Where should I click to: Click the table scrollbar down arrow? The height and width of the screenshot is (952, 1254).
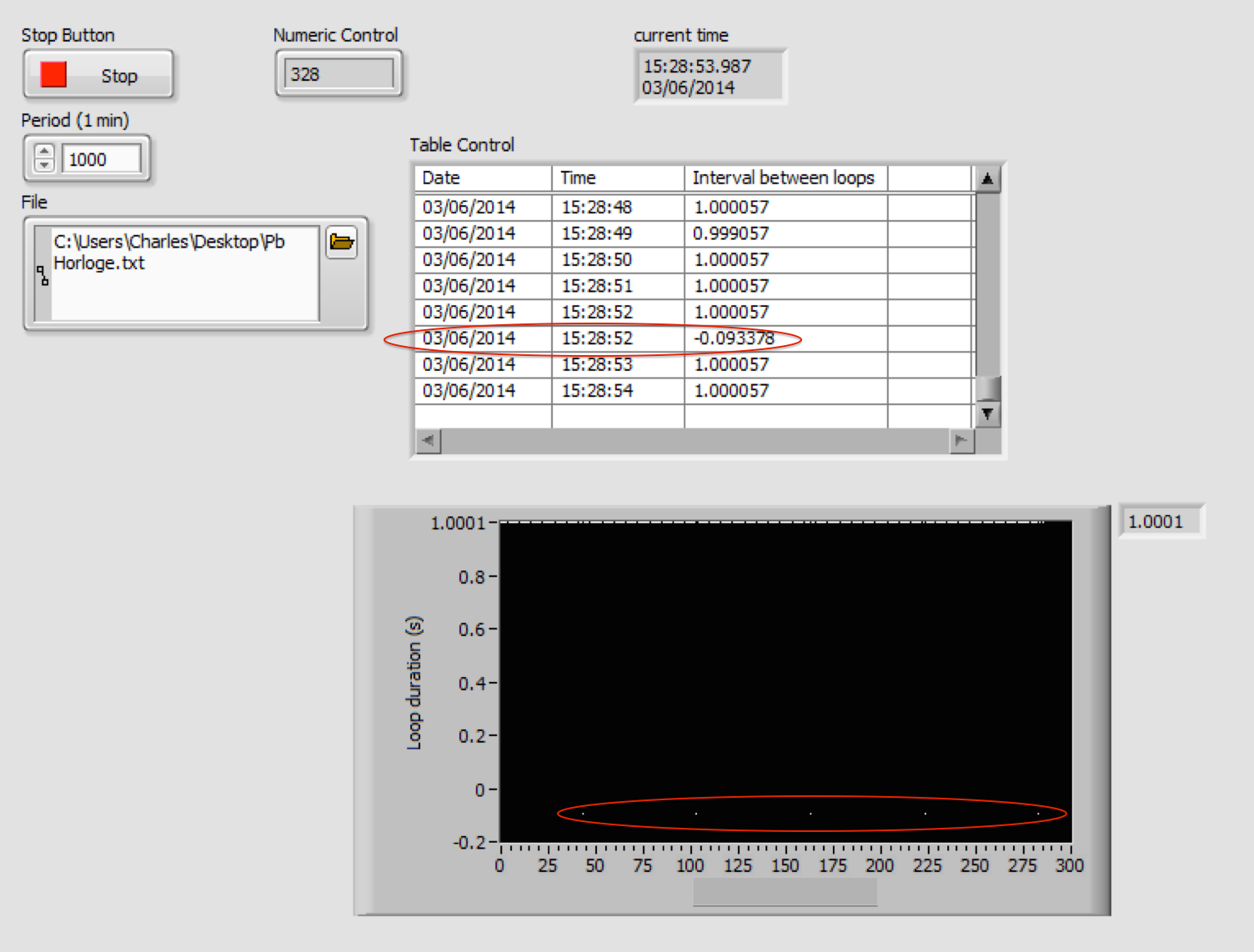[988, 413]
